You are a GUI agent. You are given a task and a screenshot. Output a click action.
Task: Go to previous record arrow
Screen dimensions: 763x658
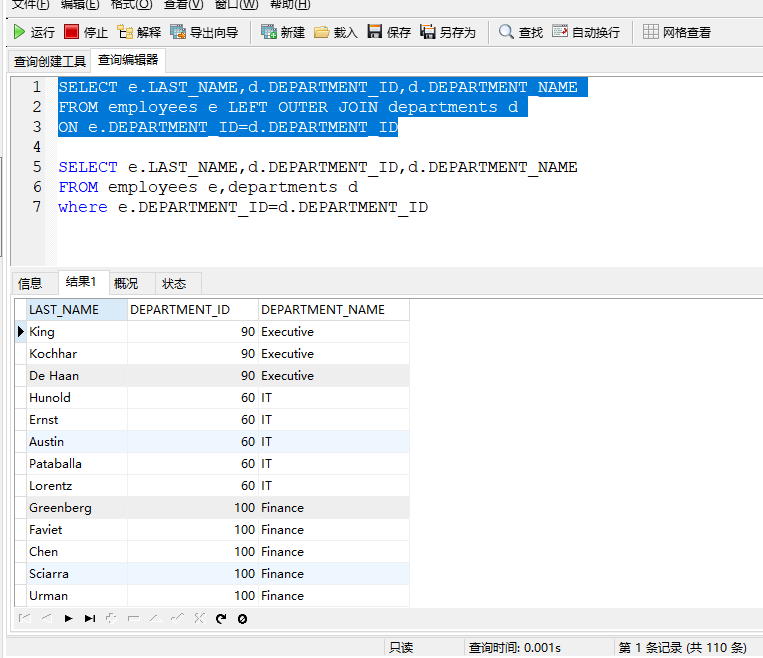click(x=47, y=619)
